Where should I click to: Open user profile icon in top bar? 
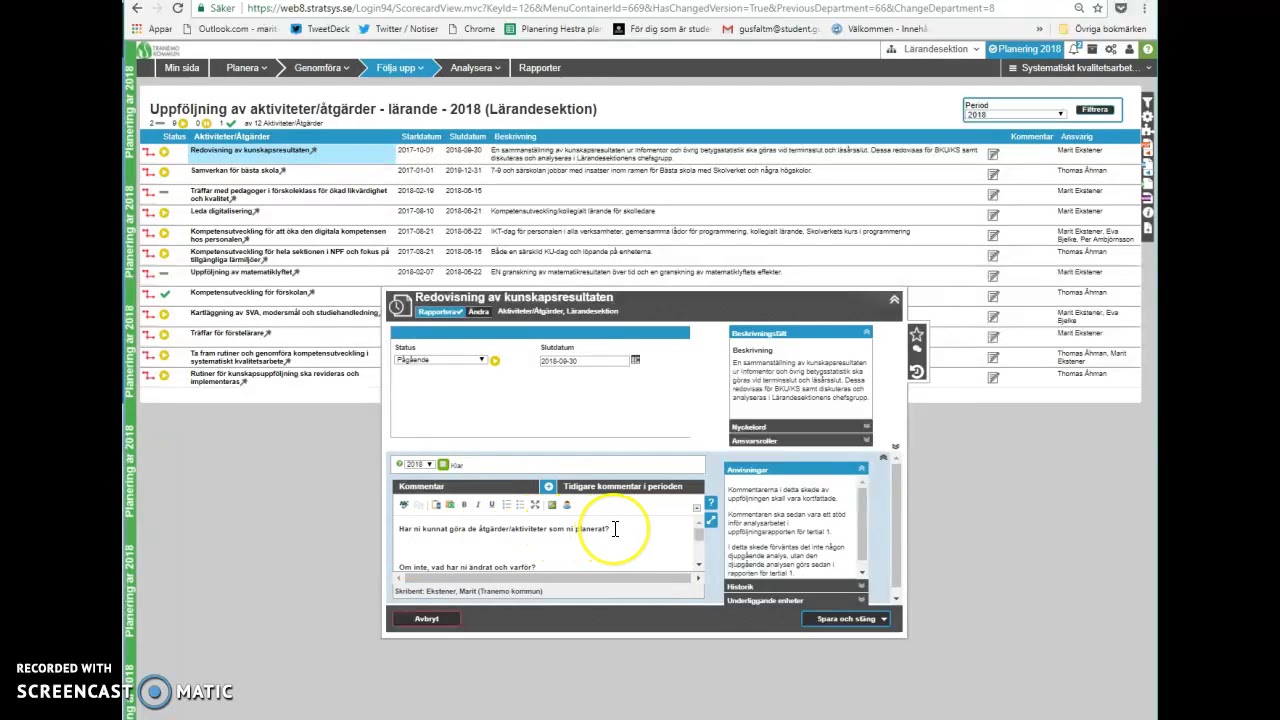pyautogui.click(x=1130, y=49)
